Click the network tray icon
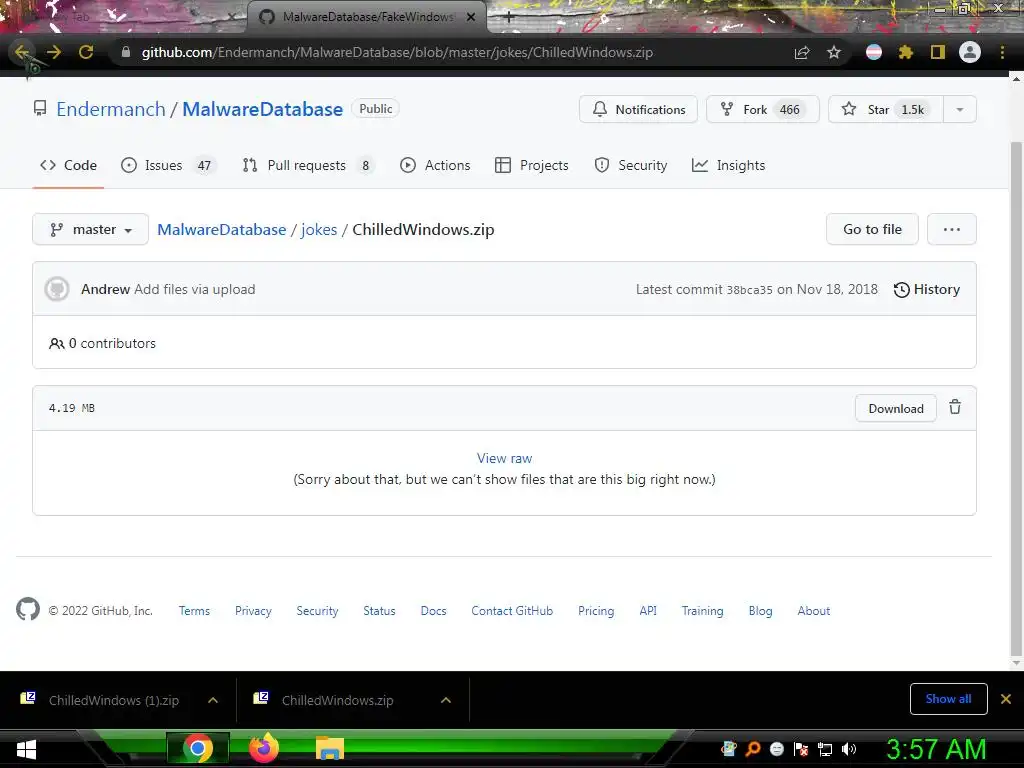Screen dimensions: 1024x768 [825, 749]
